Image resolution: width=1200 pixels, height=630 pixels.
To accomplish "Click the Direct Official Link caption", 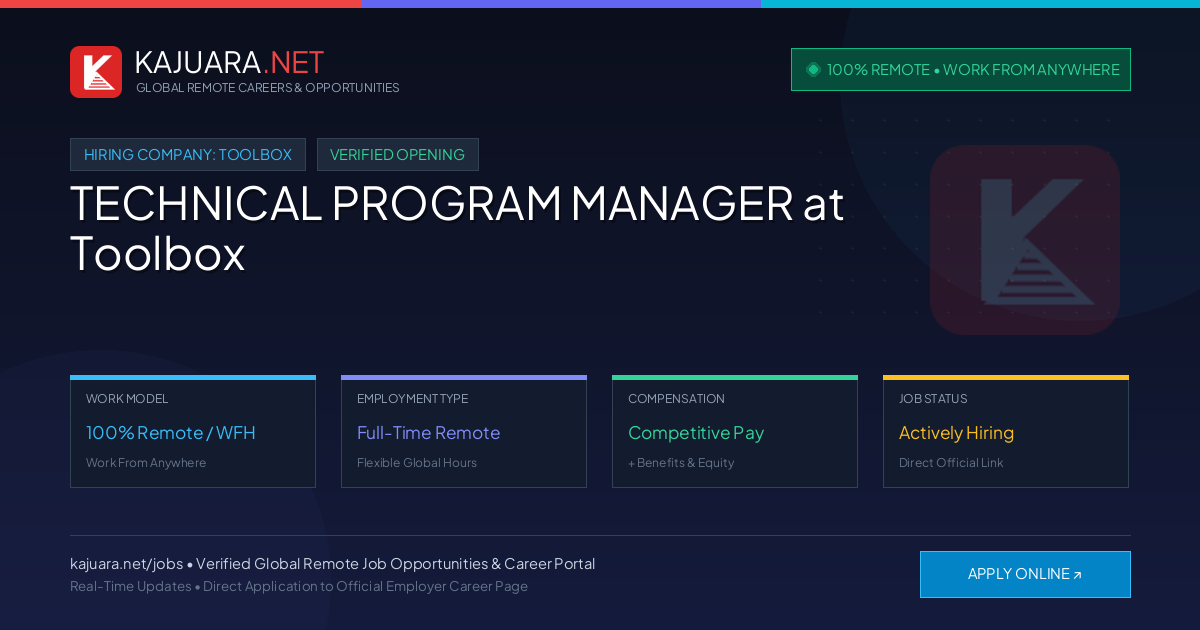I will [x=951, y=463].
